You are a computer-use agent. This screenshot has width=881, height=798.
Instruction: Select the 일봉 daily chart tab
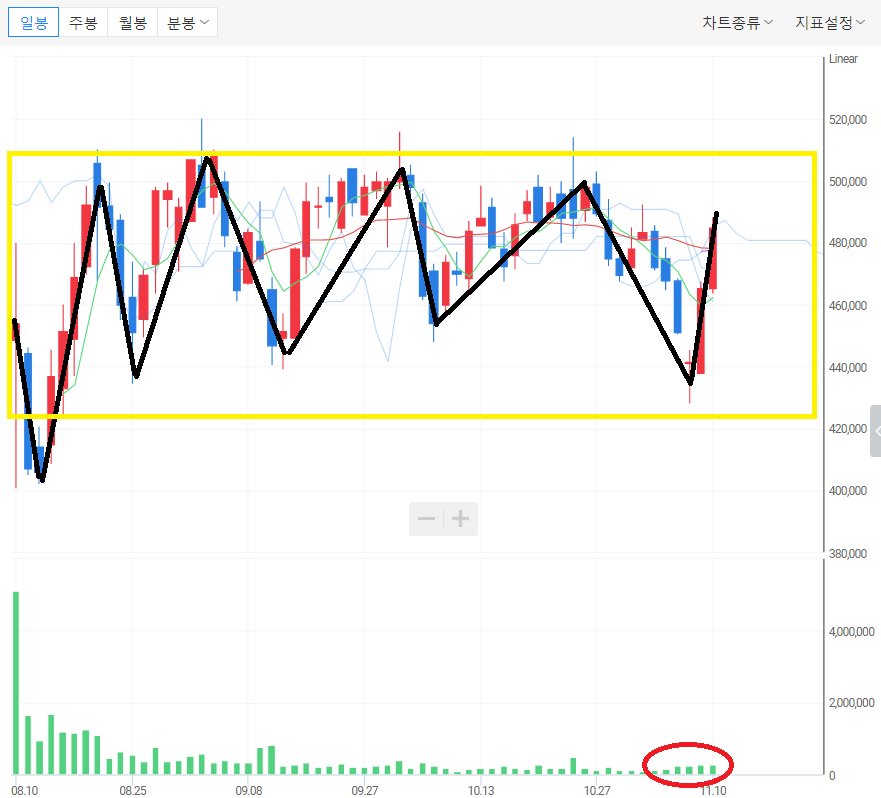[x=34, y=22]
